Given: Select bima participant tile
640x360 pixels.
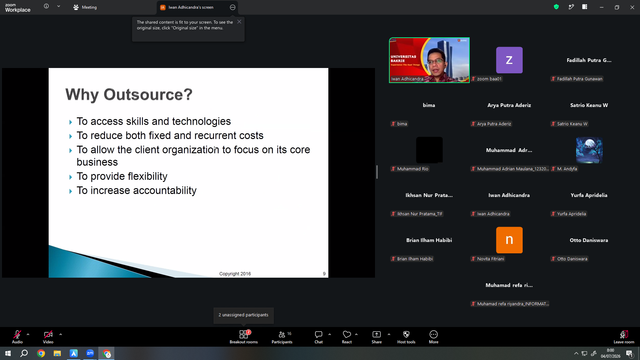Looking at the screenshot, I should pos(429,105).
